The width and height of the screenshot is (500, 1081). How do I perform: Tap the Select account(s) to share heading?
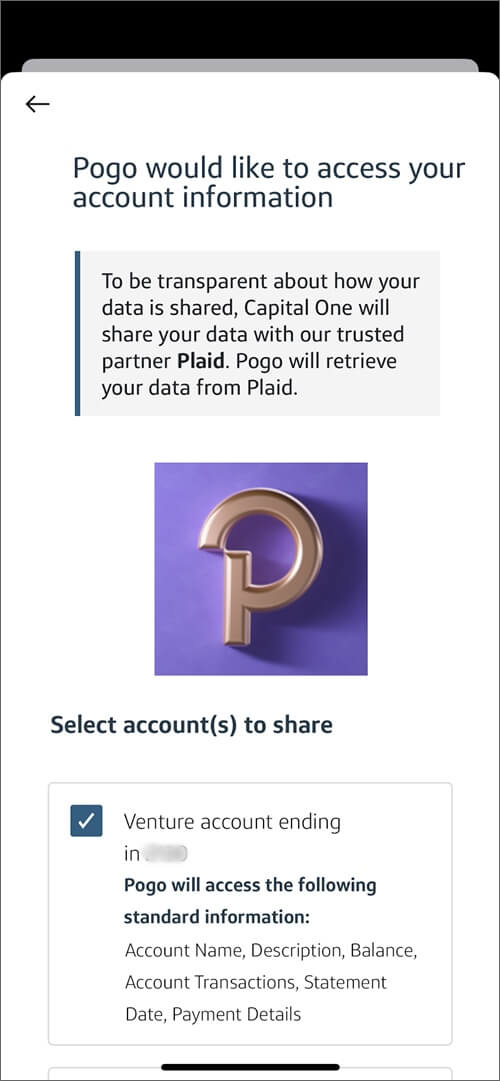click(191, 725)
